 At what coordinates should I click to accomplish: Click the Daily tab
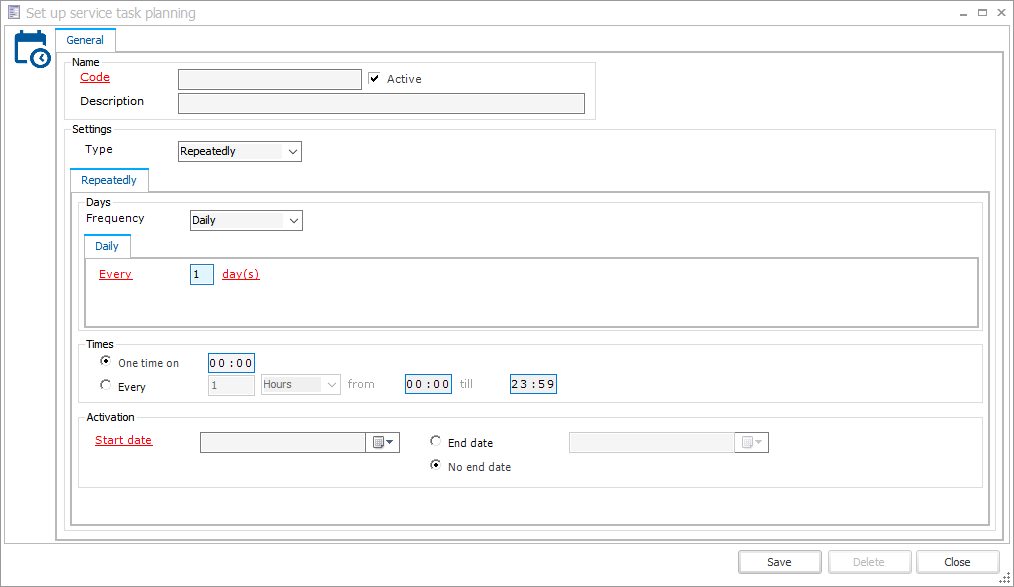107,246
